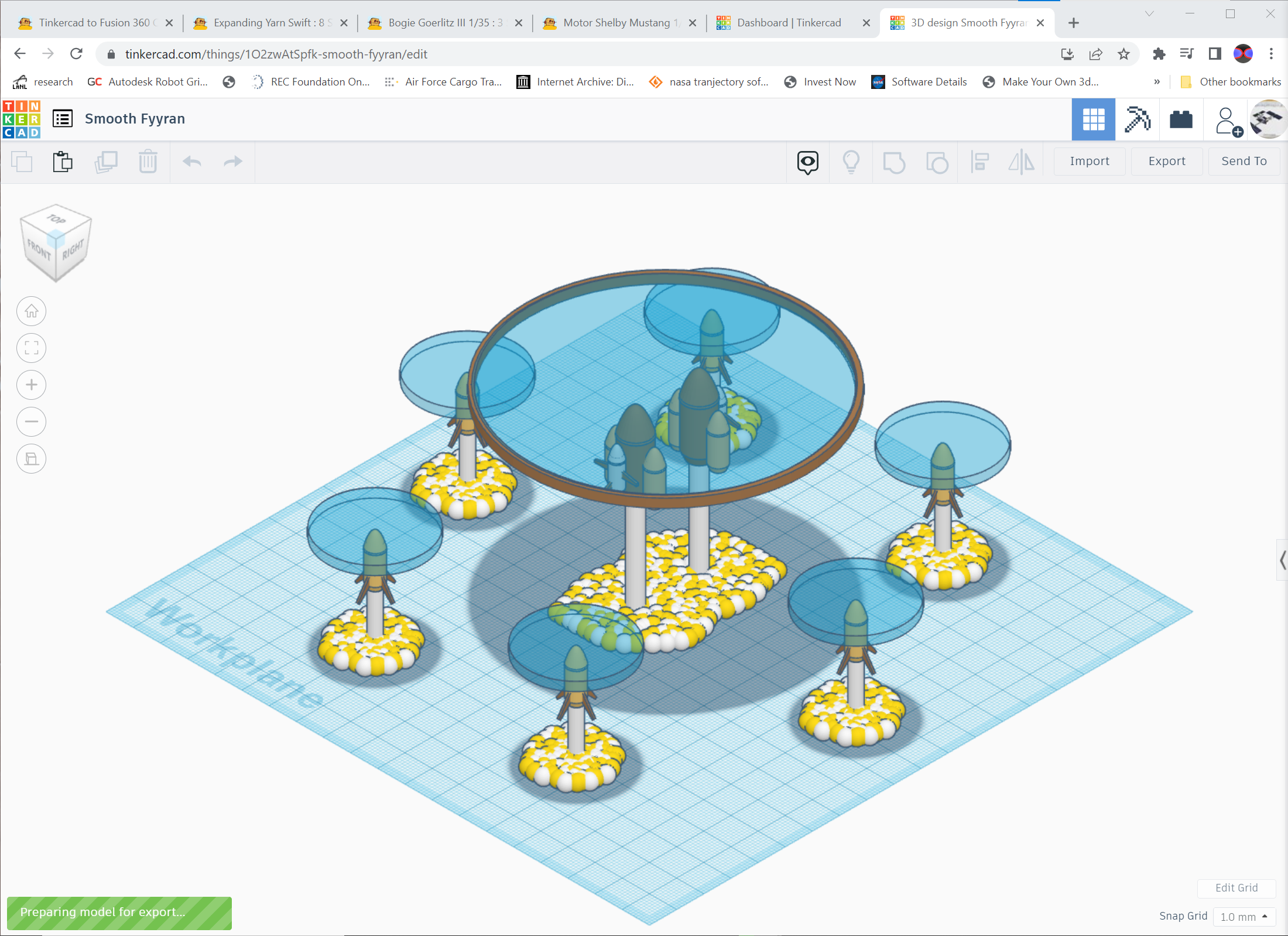Click the Delete trash icon

coord(148,162)
